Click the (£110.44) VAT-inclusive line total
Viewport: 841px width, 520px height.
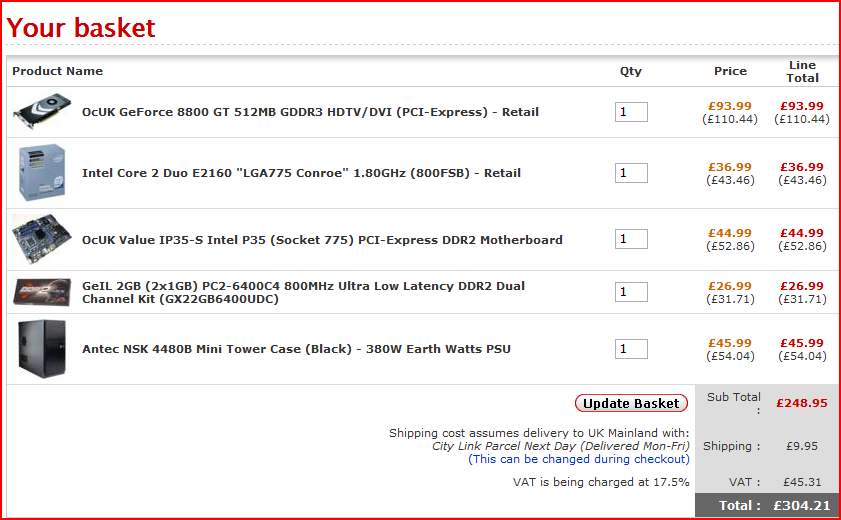coord(802,119)
